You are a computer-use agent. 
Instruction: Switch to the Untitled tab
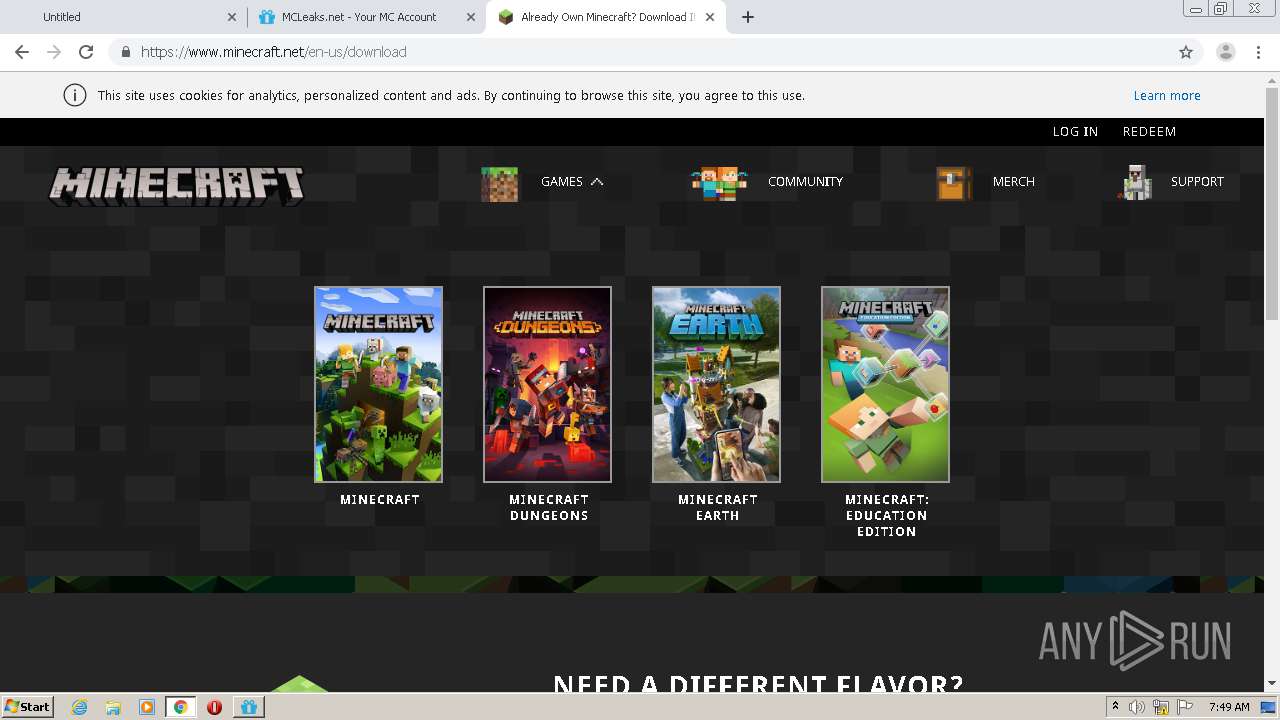point(122,17)
